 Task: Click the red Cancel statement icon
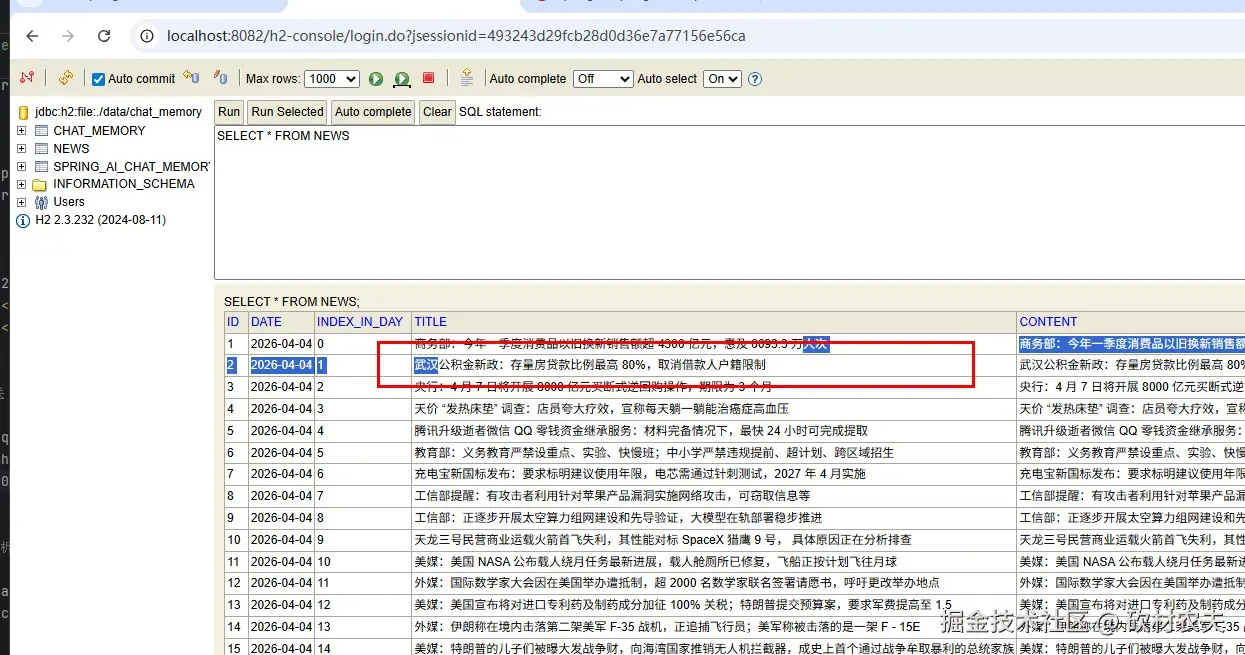click(429, 78)
